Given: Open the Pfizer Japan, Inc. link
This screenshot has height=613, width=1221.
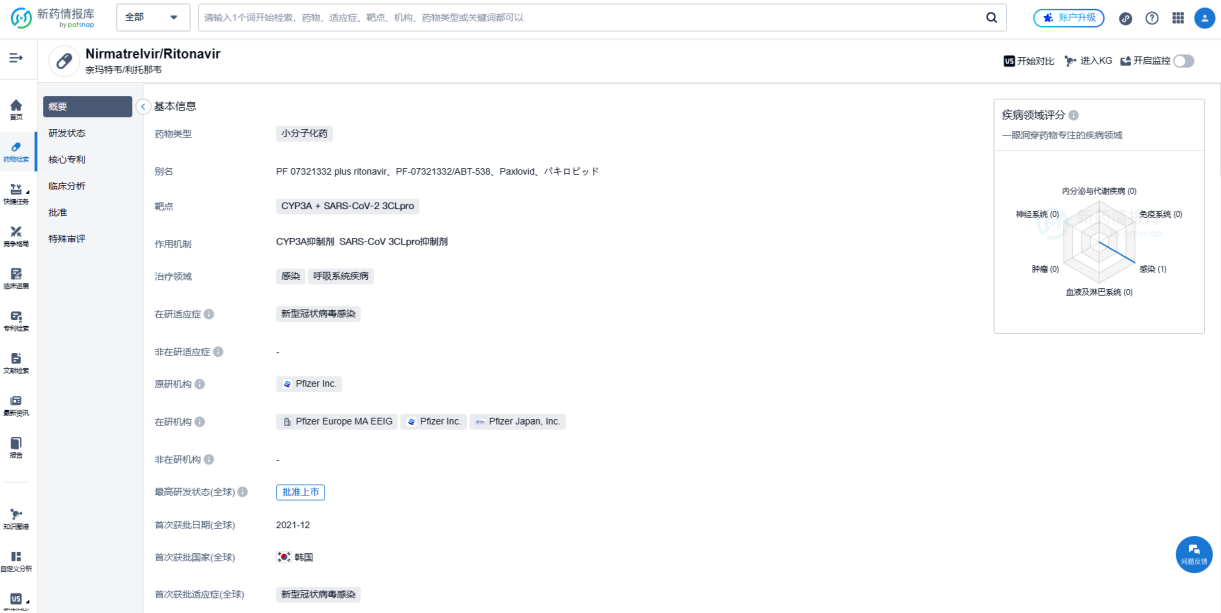Looking at the screenshot, I should (518, 422).
